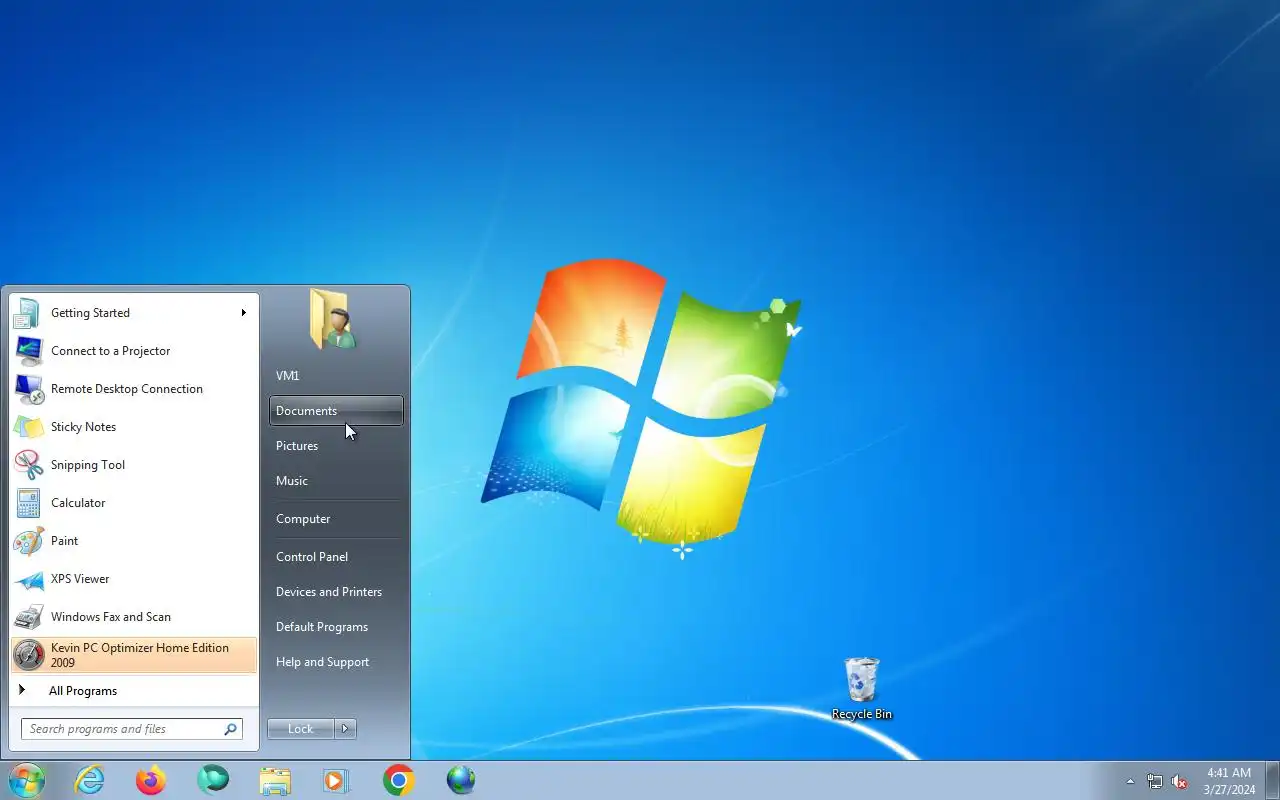The width and height of the screenshot is (1280, 800).
Task: Launch Remote Desktop Connection via its icon
Action: coord(28,389)
